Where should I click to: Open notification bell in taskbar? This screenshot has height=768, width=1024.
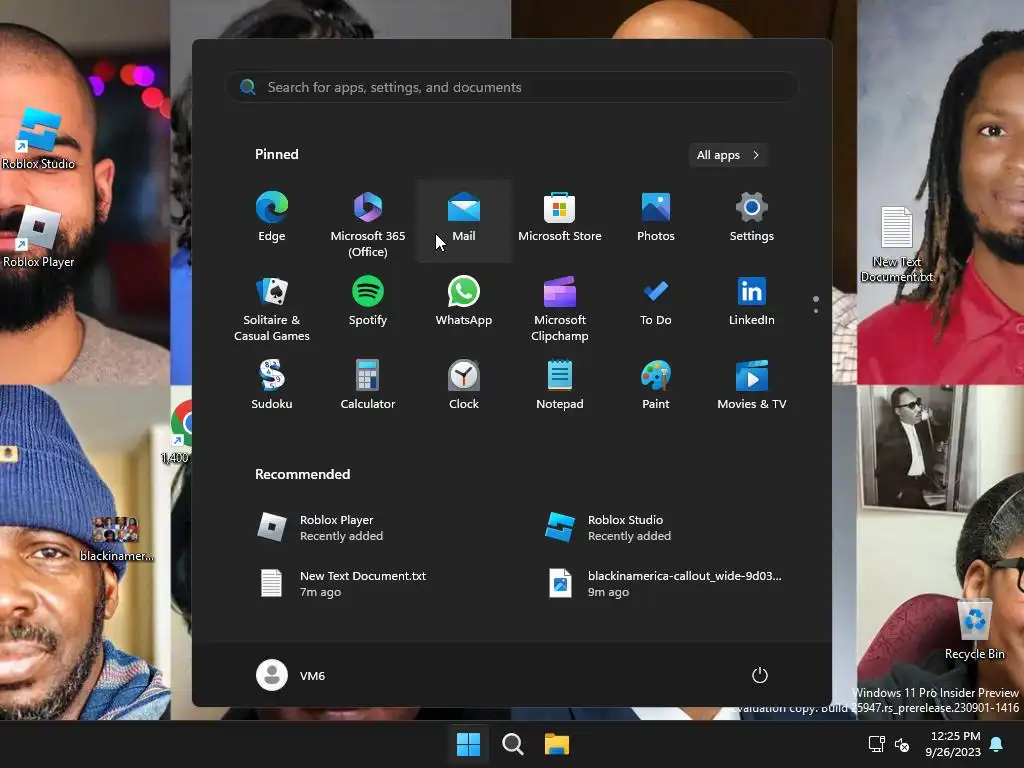pos(997,744)
